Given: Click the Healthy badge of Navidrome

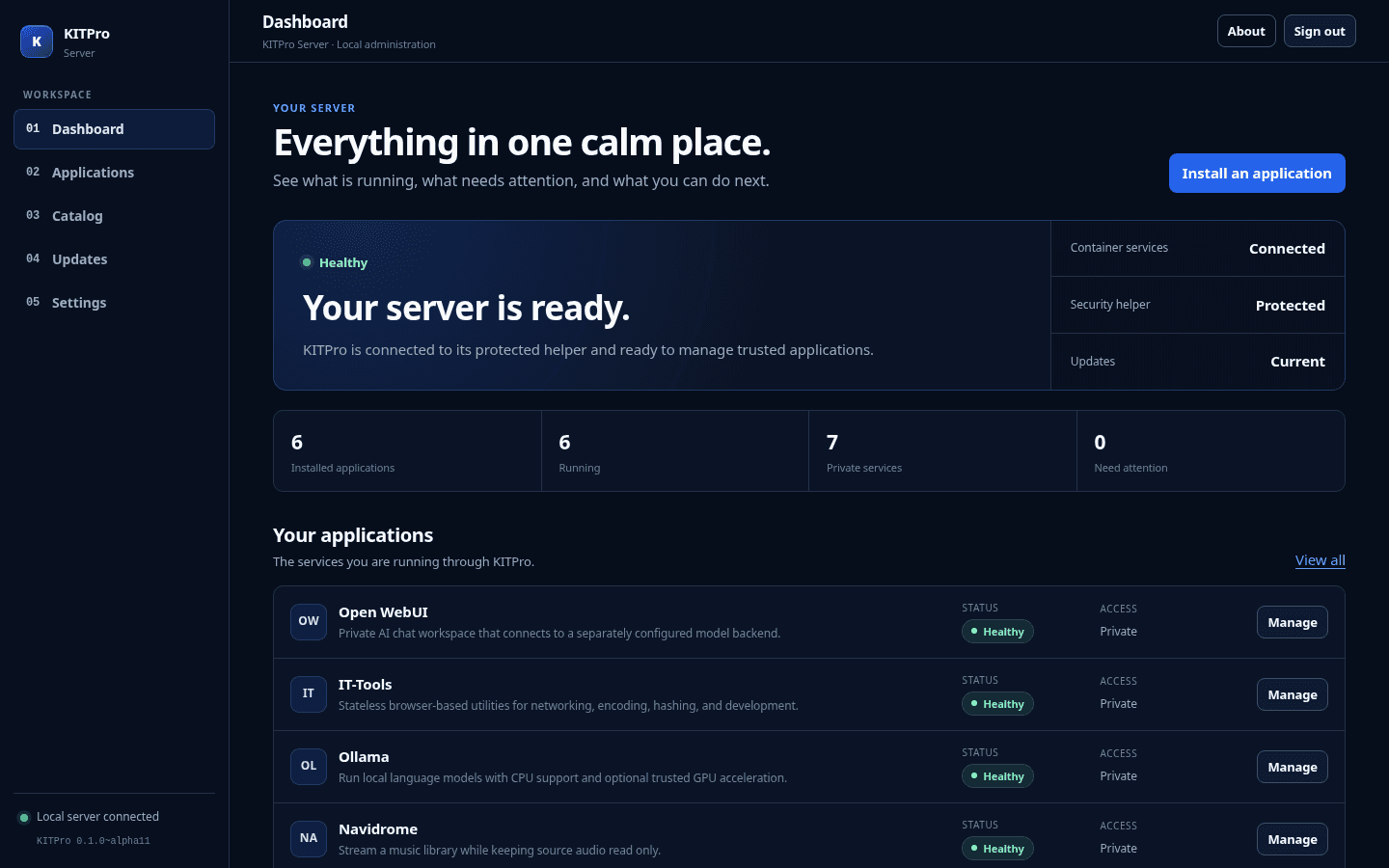Looking at the screenshot, I should coord(997,849).
